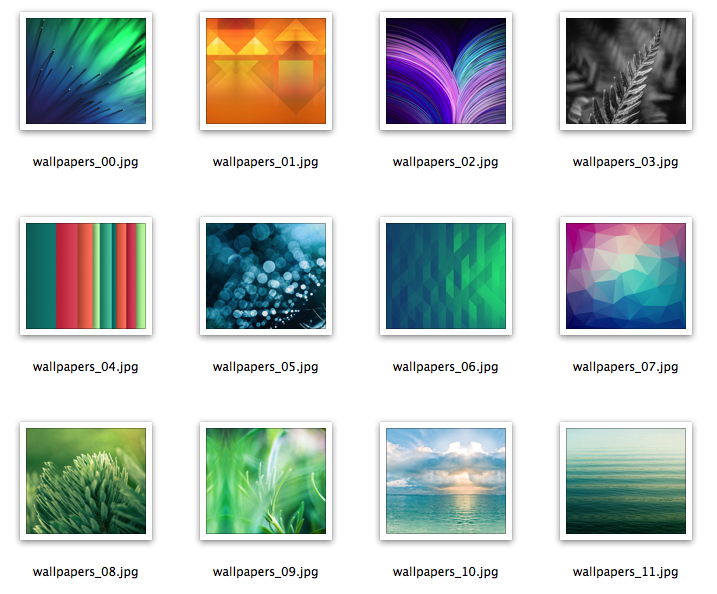
Task: Click the wallpapers_00.jpg file name label
Action: tap(86, 162)
